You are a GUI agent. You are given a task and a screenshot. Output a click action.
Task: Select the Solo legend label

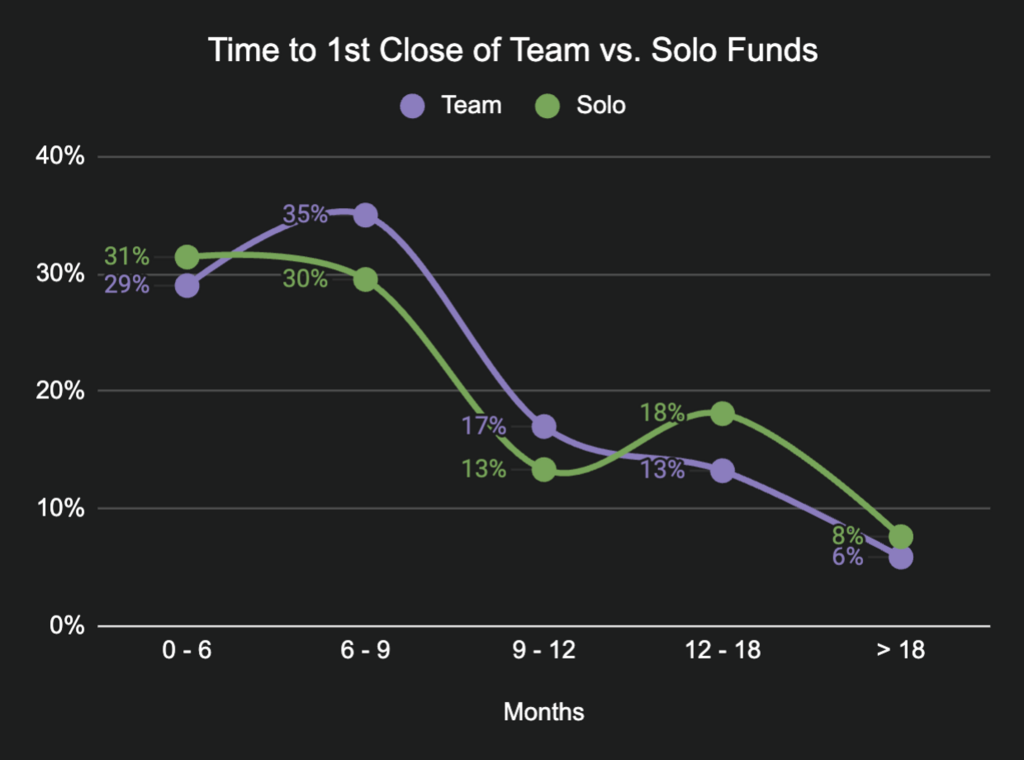point(601,105)
